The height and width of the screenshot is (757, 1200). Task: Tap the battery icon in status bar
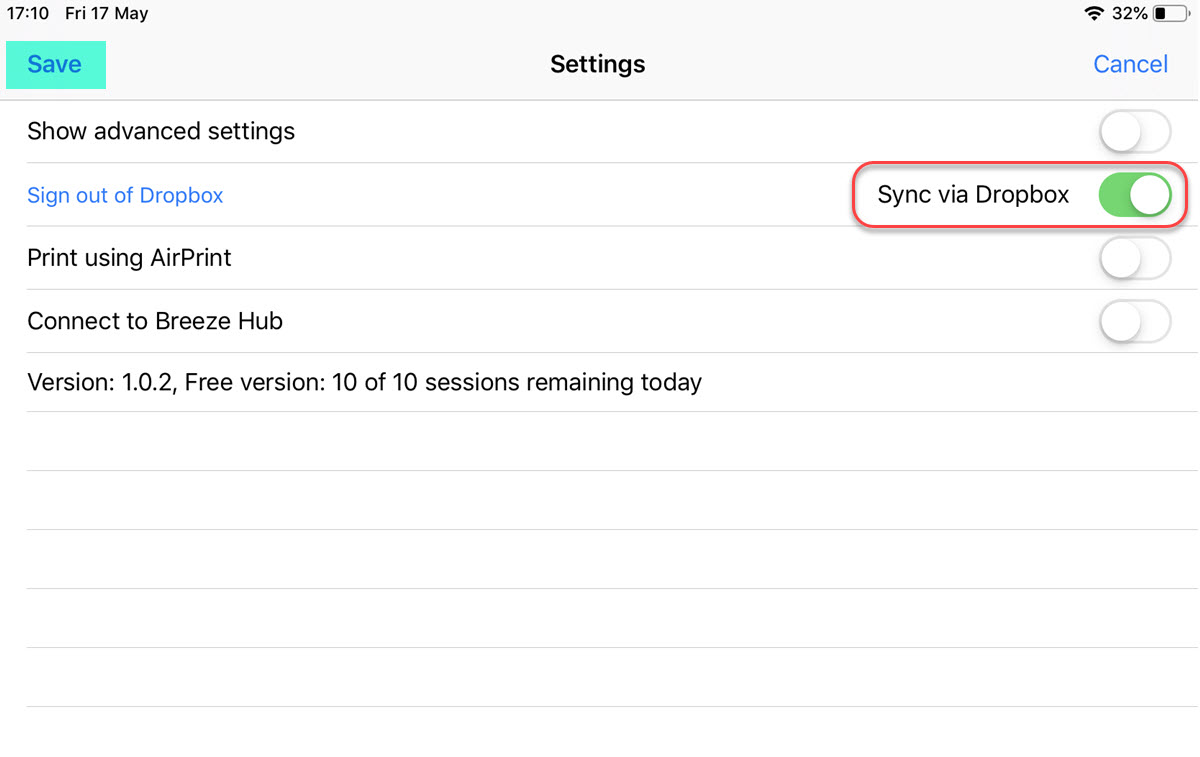tap(1172, 14)
